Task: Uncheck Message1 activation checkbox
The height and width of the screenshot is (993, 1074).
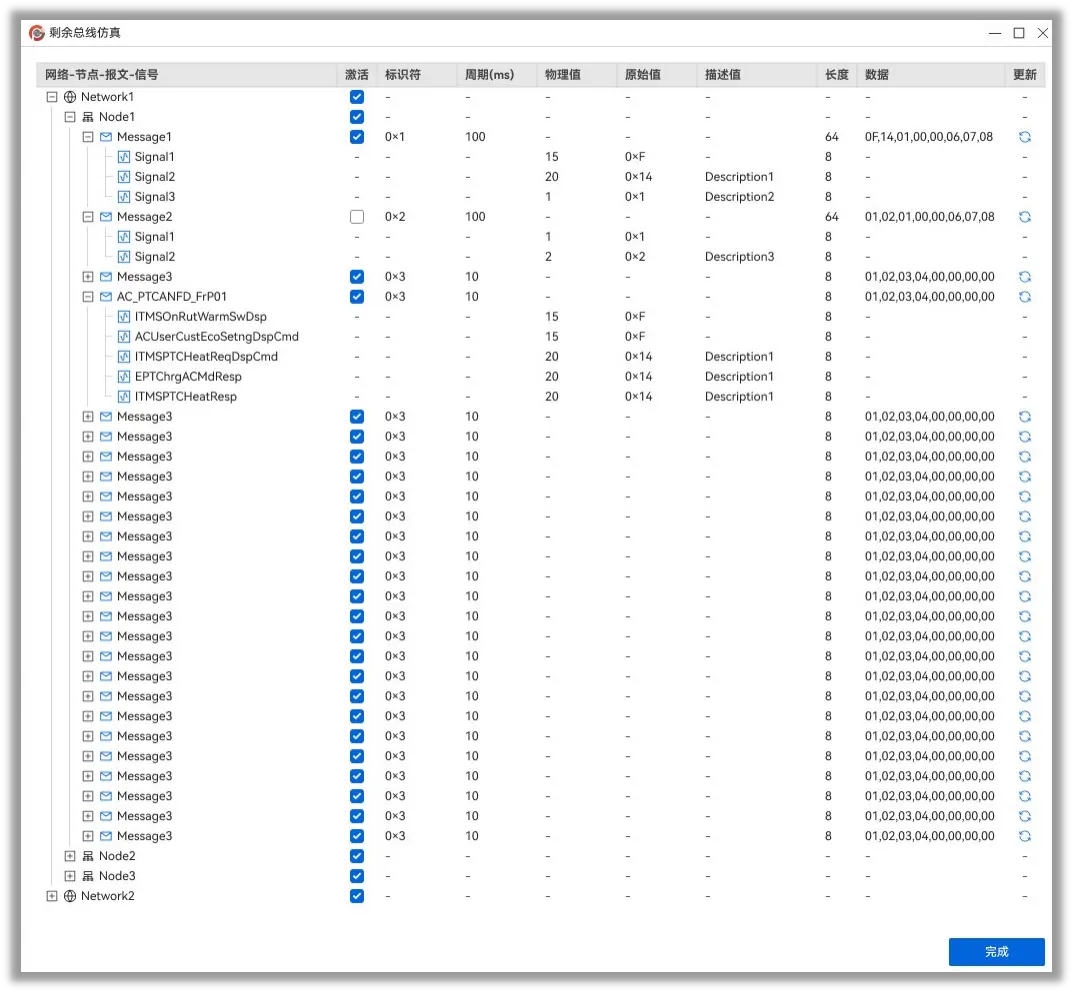Action: 357,137
